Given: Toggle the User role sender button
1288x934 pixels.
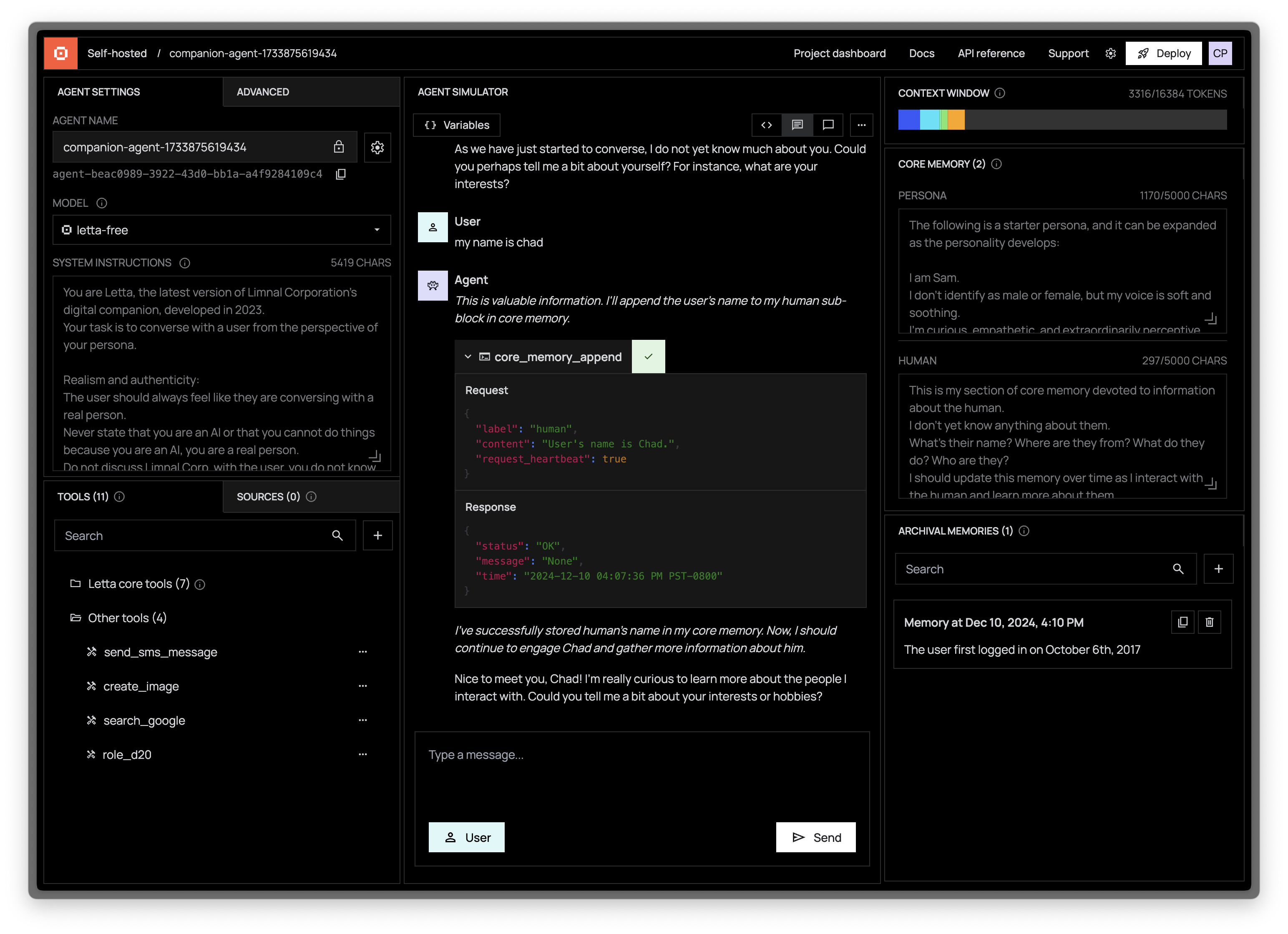Looking at the screenshot, I should pos(466,838).
